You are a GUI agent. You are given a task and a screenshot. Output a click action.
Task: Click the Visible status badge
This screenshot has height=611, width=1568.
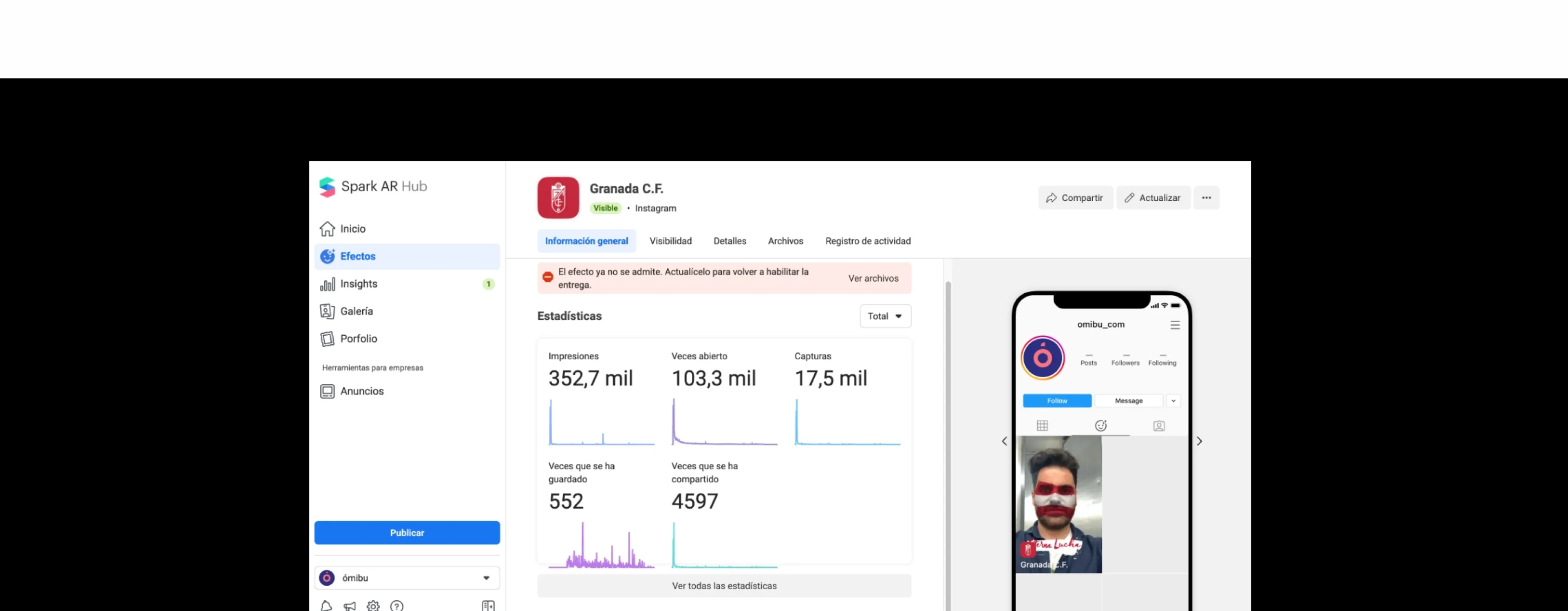pyautogui.click(x=606, y=208)
